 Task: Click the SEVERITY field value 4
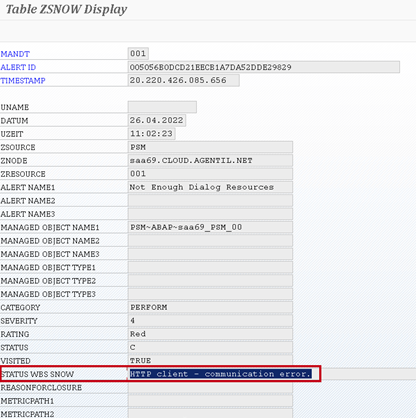point(210,320)
